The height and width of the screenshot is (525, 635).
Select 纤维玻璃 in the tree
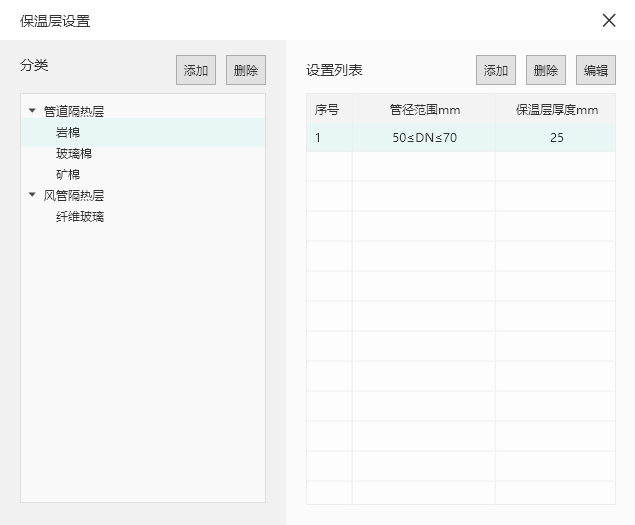(80, 217)
